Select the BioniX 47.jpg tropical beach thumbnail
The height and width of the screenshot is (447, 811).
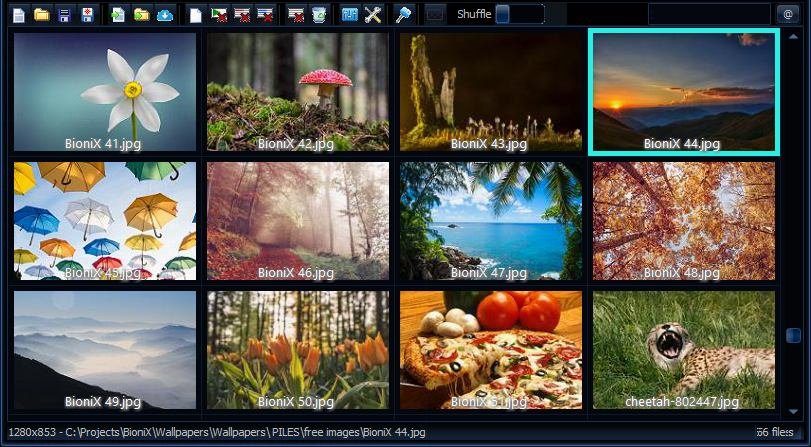pos(491,220)
